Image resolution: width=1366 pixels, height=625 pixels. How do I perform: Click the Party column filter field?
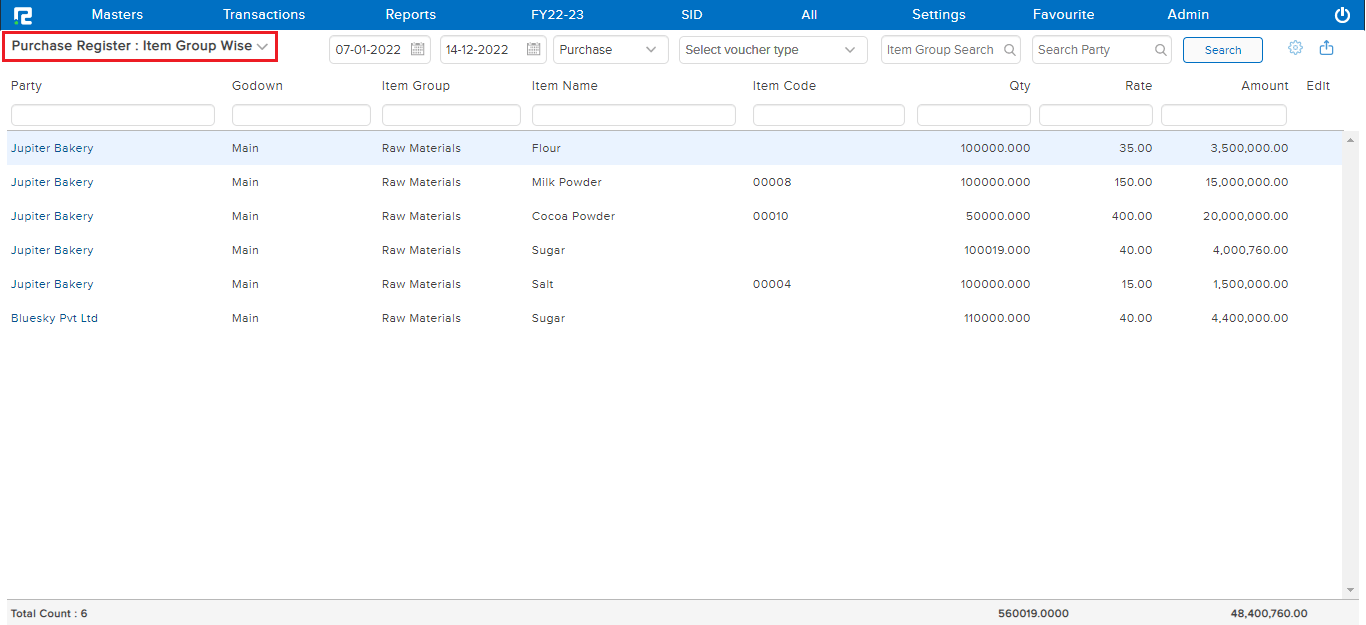[112, 116]
